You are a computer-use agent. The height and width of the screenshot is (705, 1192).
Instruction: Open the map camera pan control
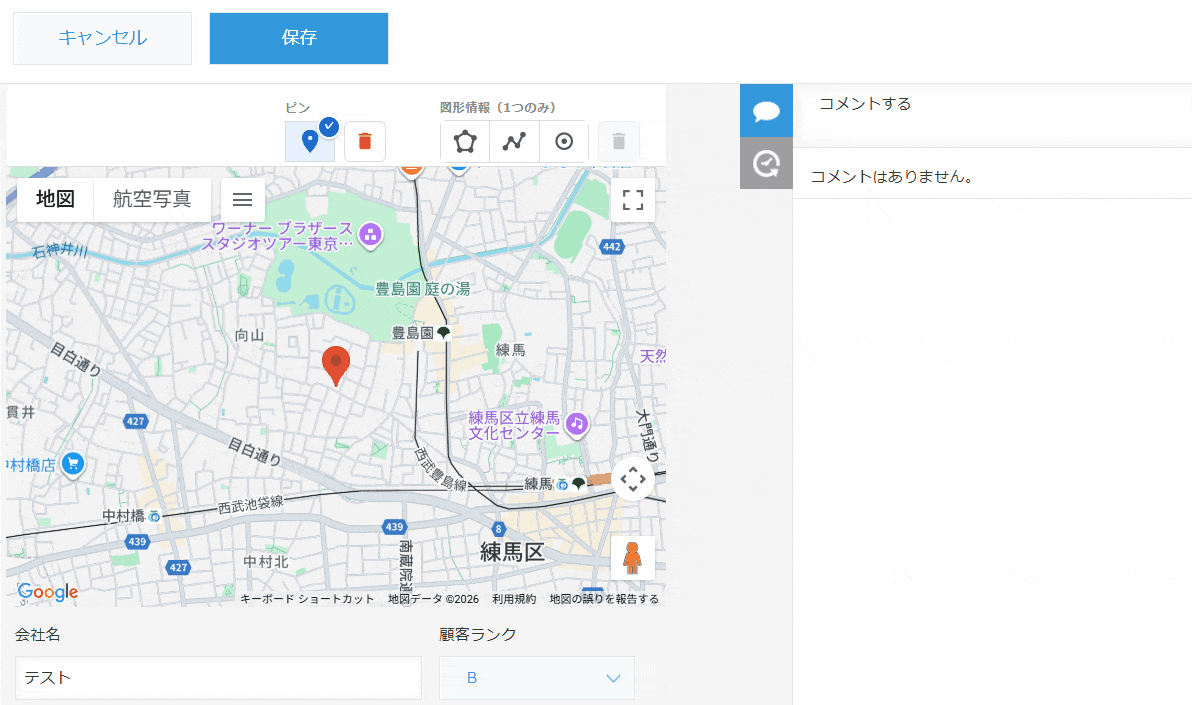[633, 480]
